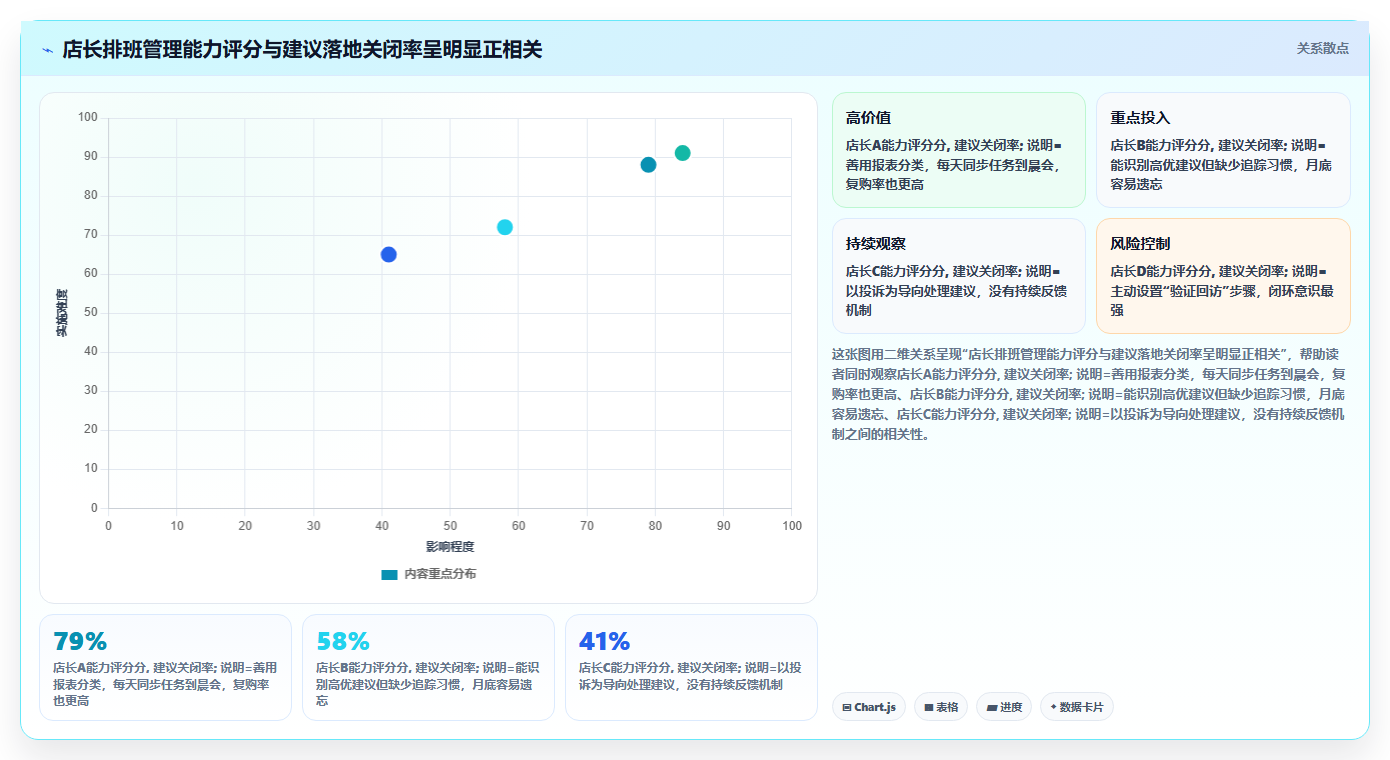Image resolution: width=1390 pixels, height=760 pixels.
Task: Click the 数据卡片 tag
Action: pyautogui.click(x=1077, y=707)
